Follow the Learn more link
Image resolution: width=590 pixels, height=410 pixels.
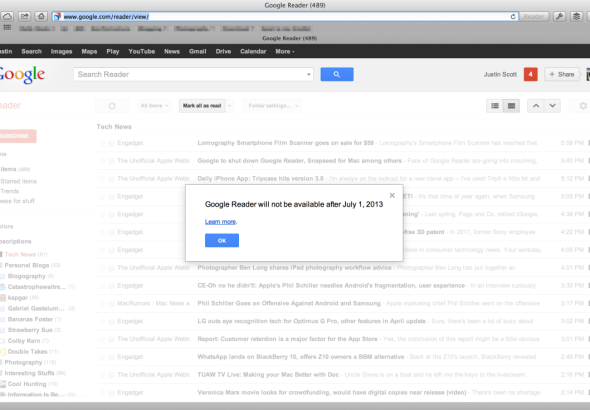pyautogui.click(x=220, y=222)
